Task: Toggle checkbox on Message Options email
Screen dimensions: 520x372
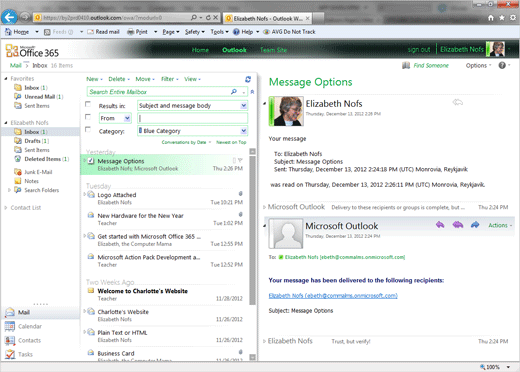Action: click(91, 161)
